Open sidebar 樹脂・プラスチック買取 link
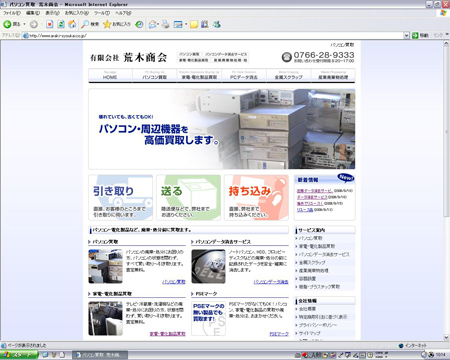The height and width of the screenshot is (360, 450). click(319, 287)
